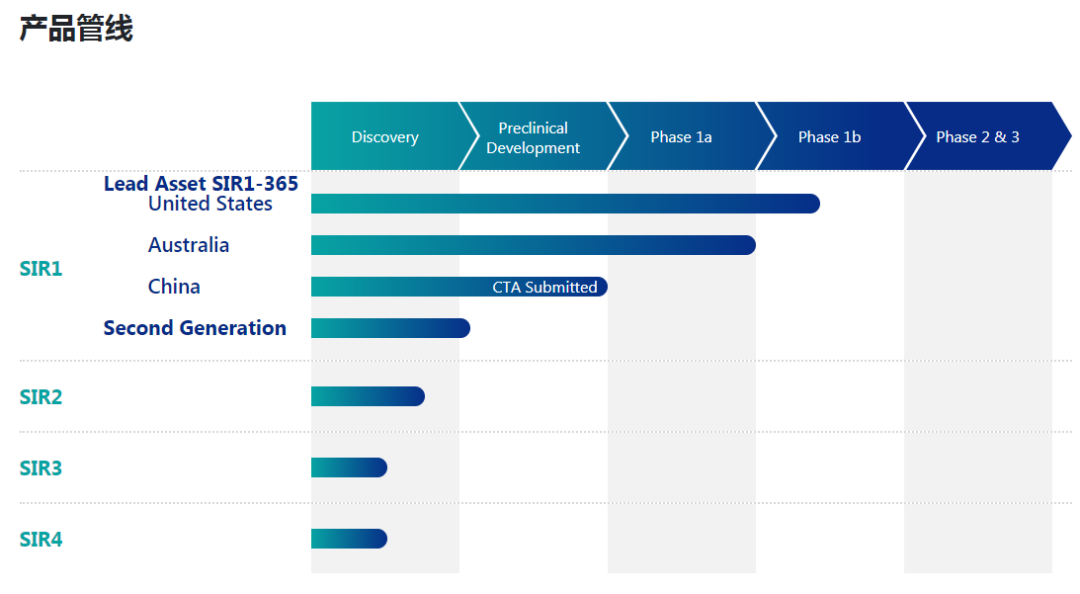The width and height of the screenshot is (1080, 594).
Task: Select the China row label
Action: [x=174, y=287]
